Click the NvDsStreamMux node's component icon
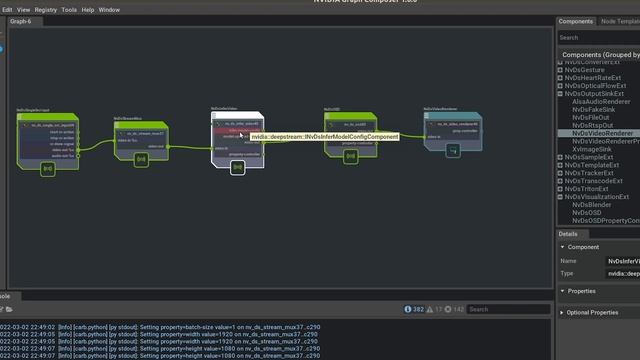The height and width of the screenshot is (360, 640). 141,159
